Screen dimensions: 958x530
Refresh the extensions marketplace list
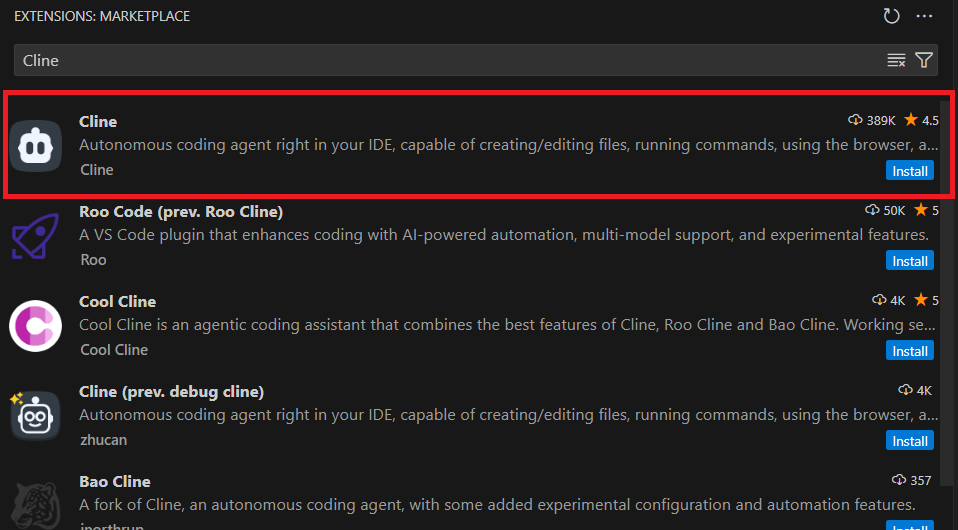(x=891, y=16)
